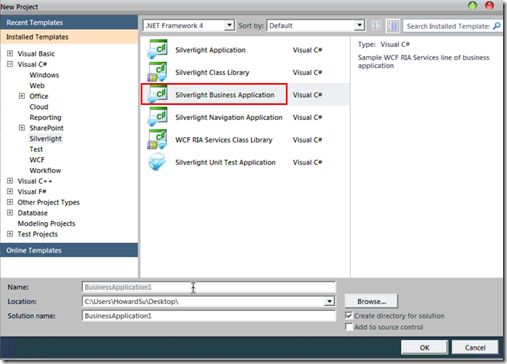Select the Test category under Visual C#

(x=36, y=149)
